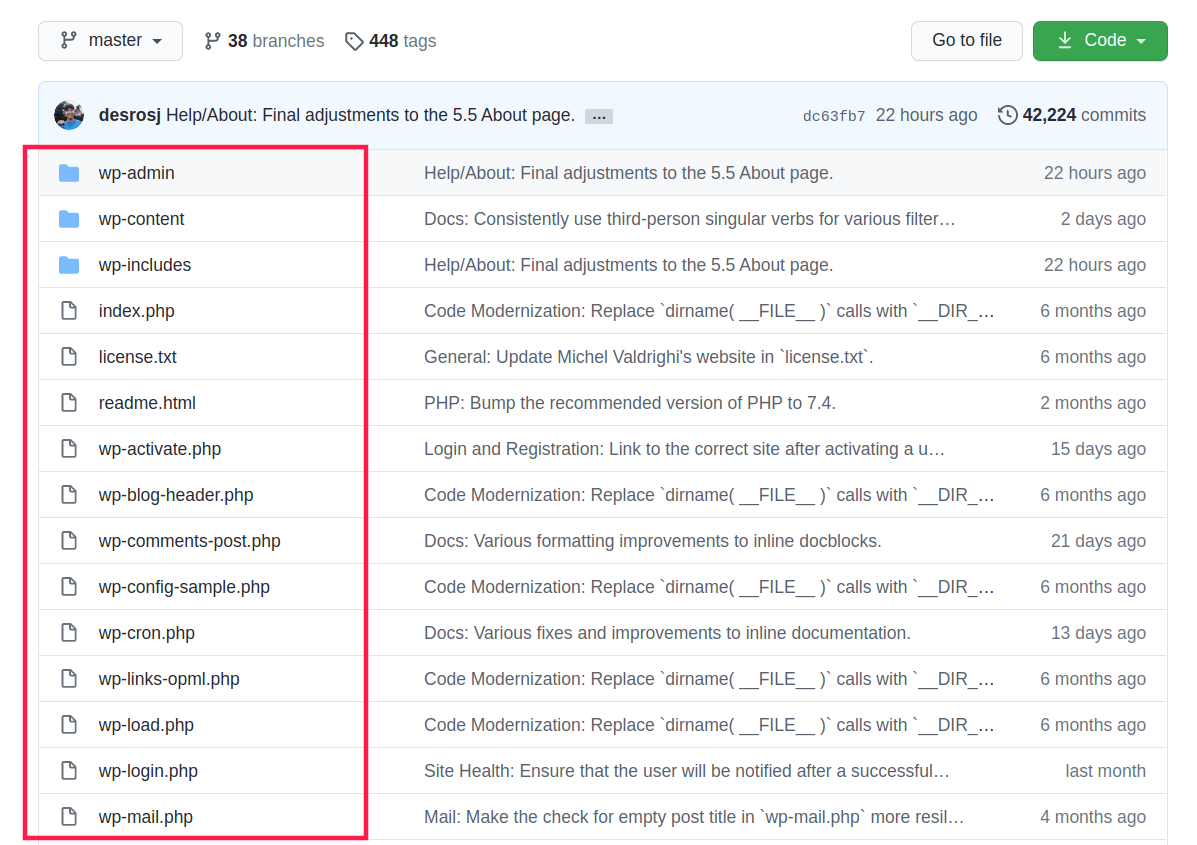Expand the commit message ellipsis button
The width and height of the screenshot is (1197, 845).
[598, 116]
